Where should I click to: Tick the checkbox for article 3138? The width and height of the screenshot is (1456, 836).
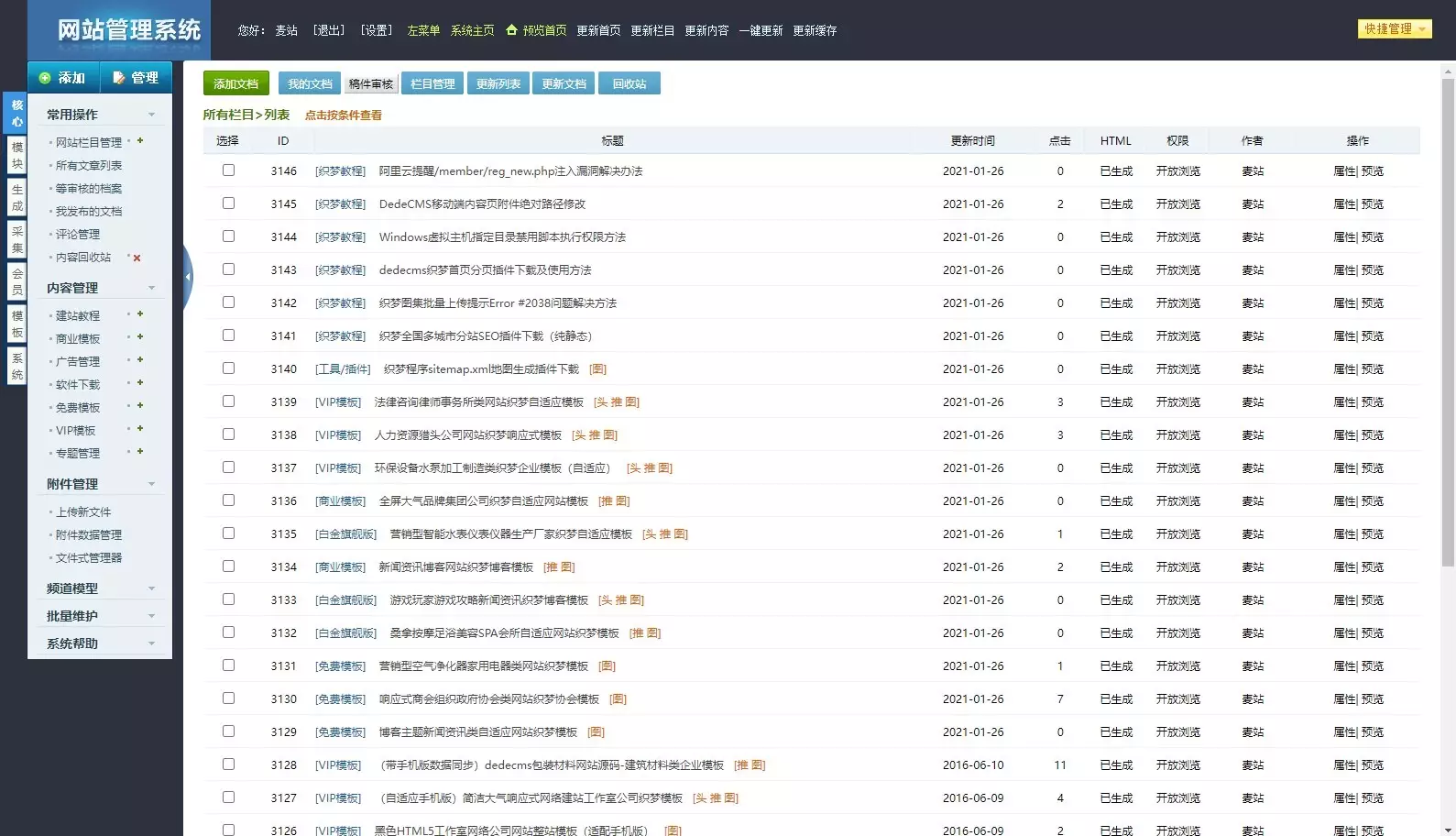(228, 434)
